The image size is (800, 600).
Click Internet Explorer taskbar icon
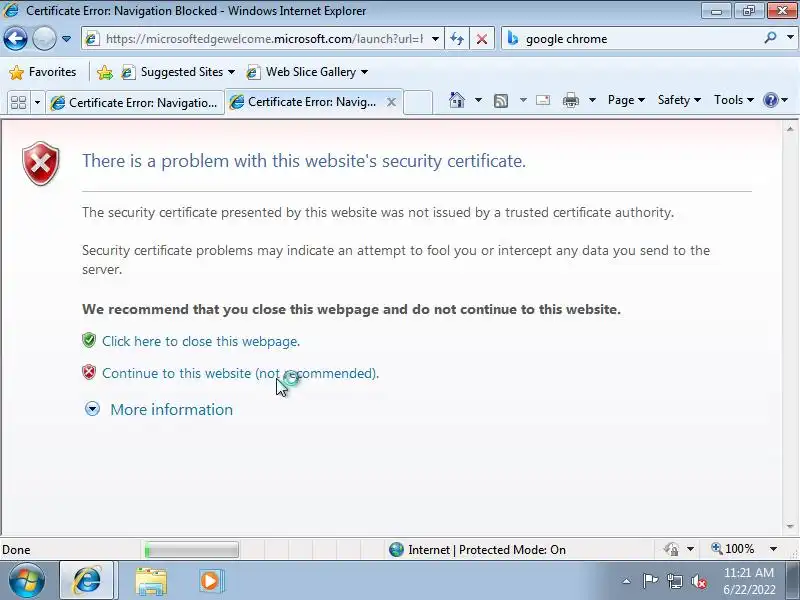tap(87, 581)
